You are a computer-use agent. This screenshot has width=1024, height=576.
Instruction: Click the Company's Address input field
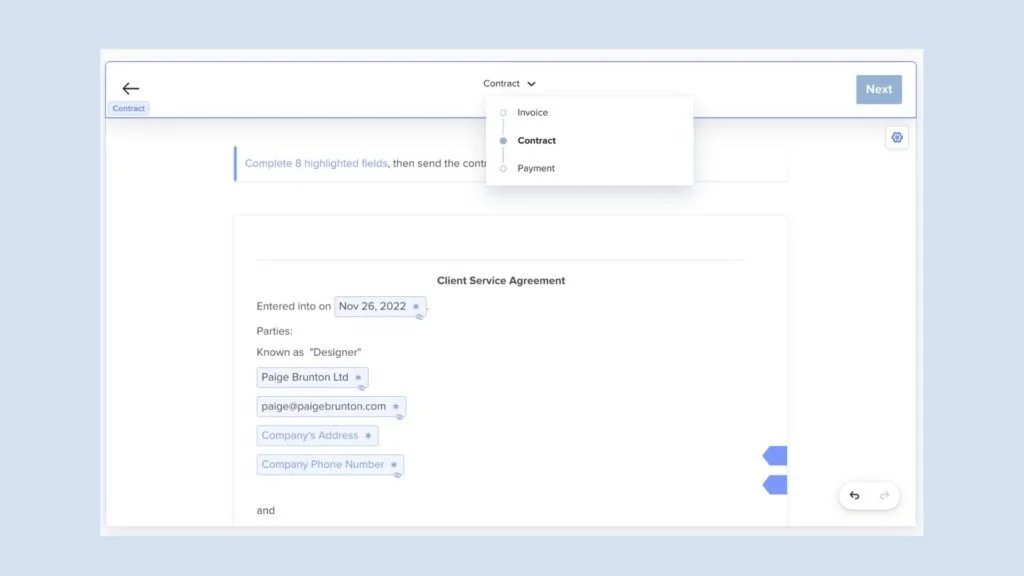(x=312, y=435)
